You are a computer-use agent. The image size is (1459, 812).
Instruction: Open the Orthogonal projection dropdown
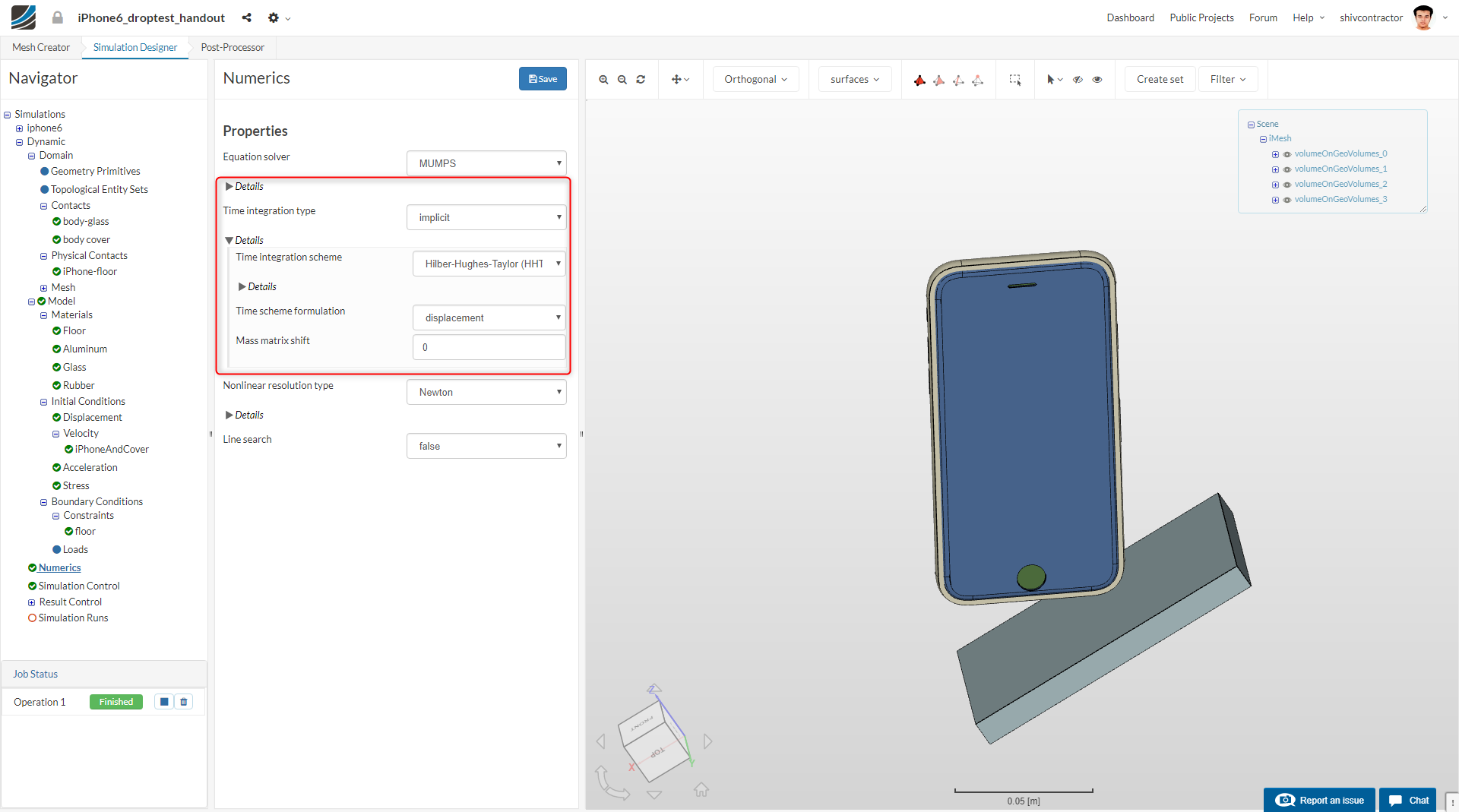point(755,80)
